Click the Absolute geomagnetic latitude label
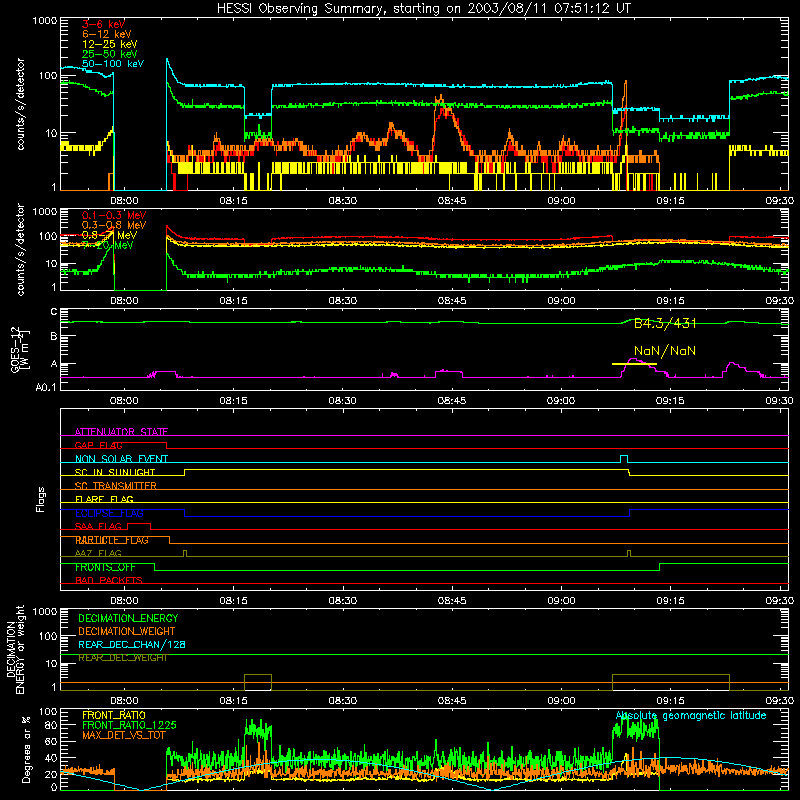 click(691, 715)
